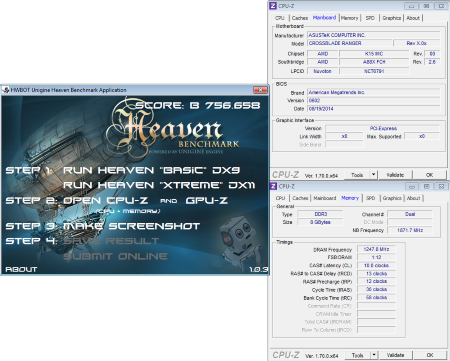450x361 pixels.
Task: Open the CPU tab in bottom CPU-Z window
Action: pos(280,198)
